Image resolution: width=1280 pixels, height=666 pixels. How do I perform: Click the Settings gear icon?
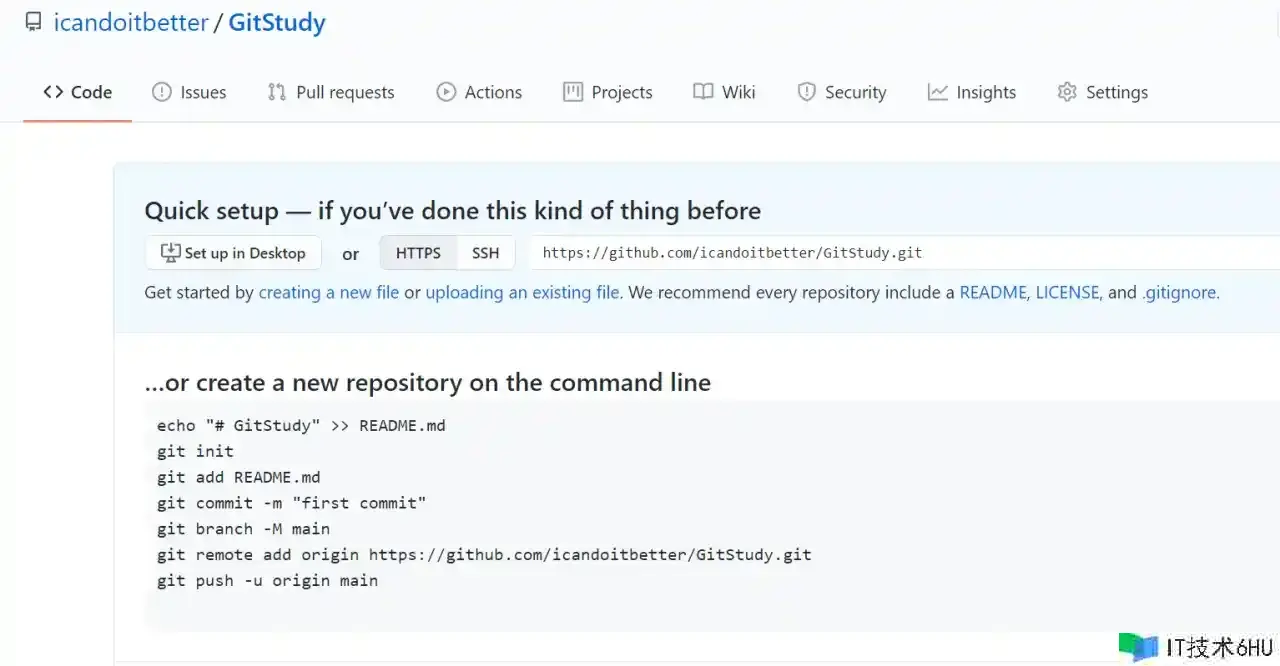[1067, 92]
